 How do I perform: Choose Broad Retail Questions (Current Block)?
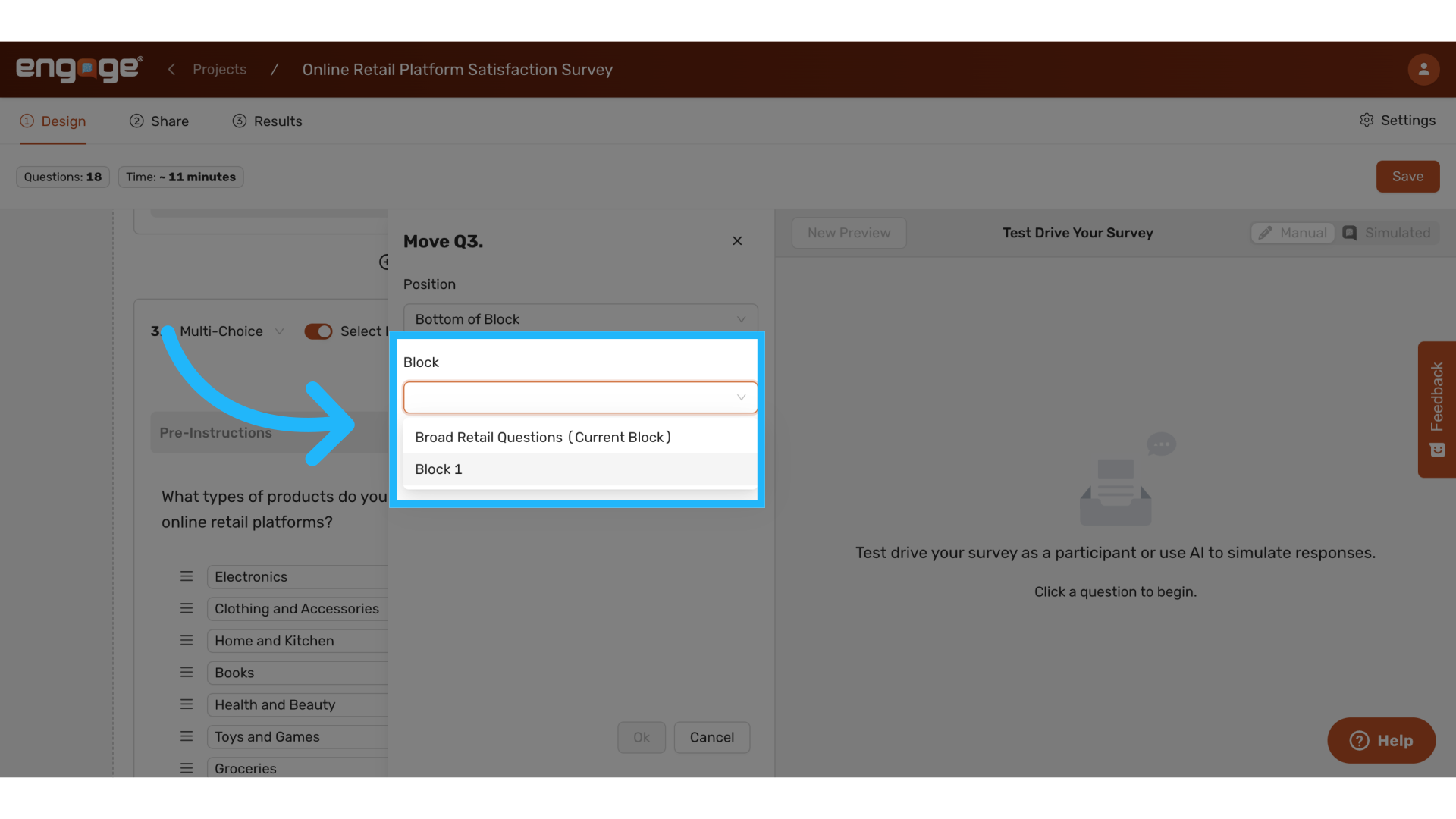coord(580,438)
